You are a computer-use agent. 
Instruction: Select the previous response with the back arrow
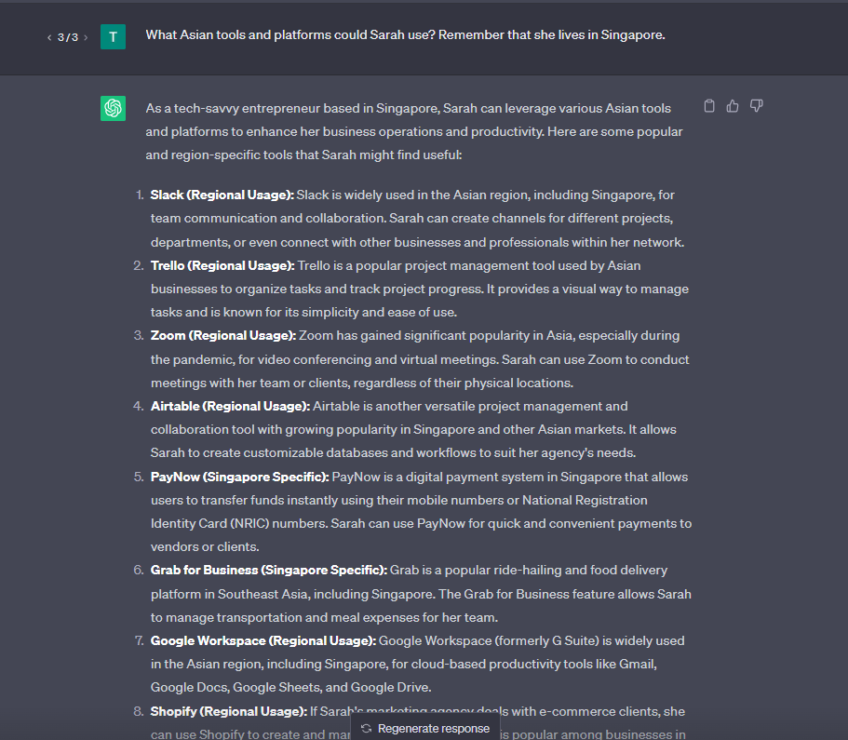click(x=49, y=37)
